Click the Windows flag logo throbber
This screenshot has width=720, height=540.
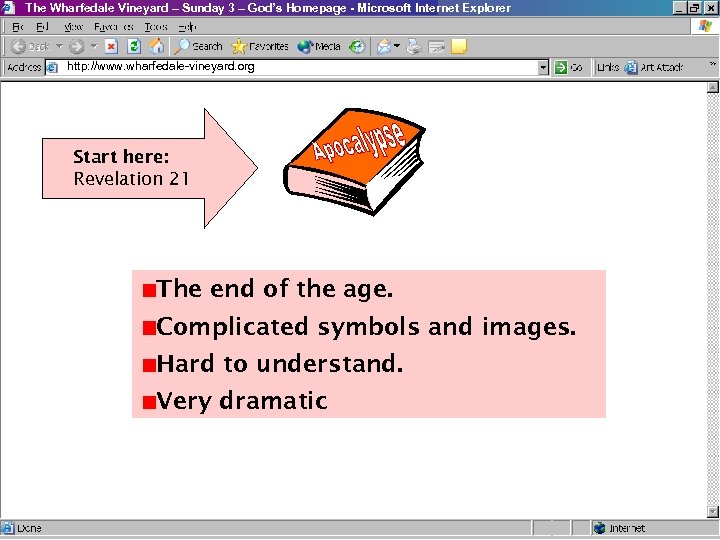point(705,27)
